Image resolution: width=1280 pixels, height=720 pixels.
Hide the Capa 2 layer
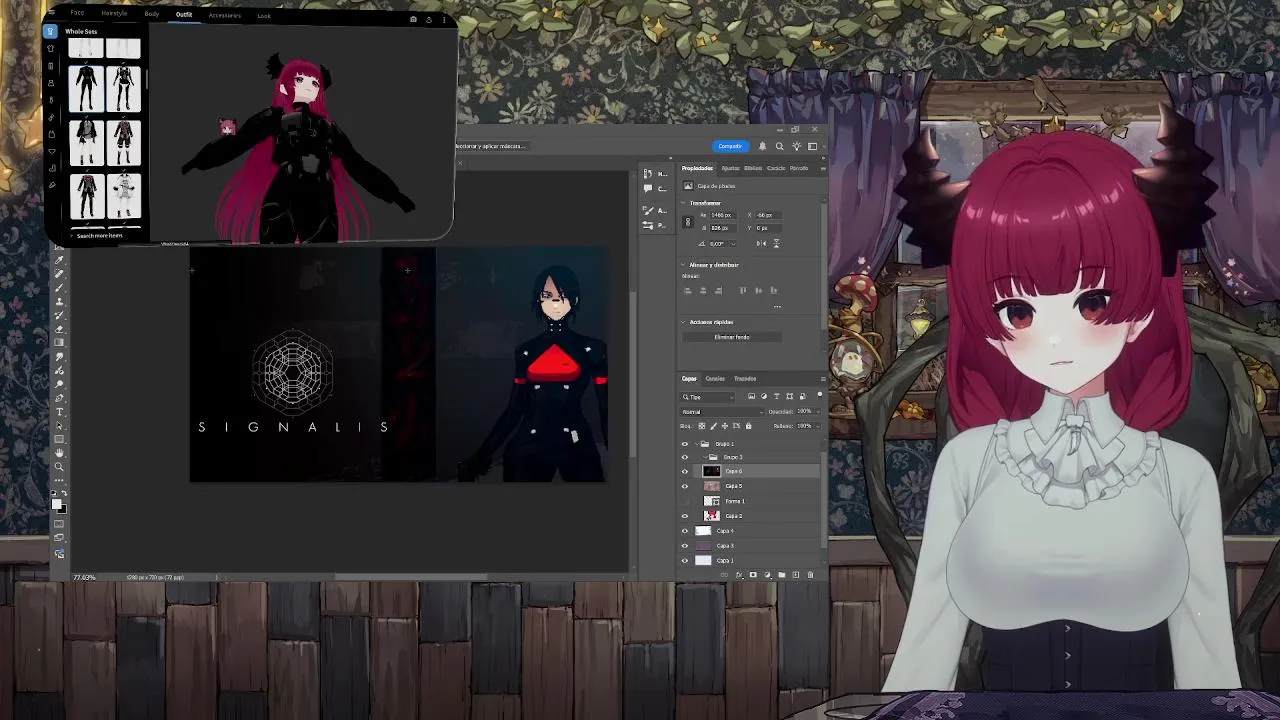[685, 516]
